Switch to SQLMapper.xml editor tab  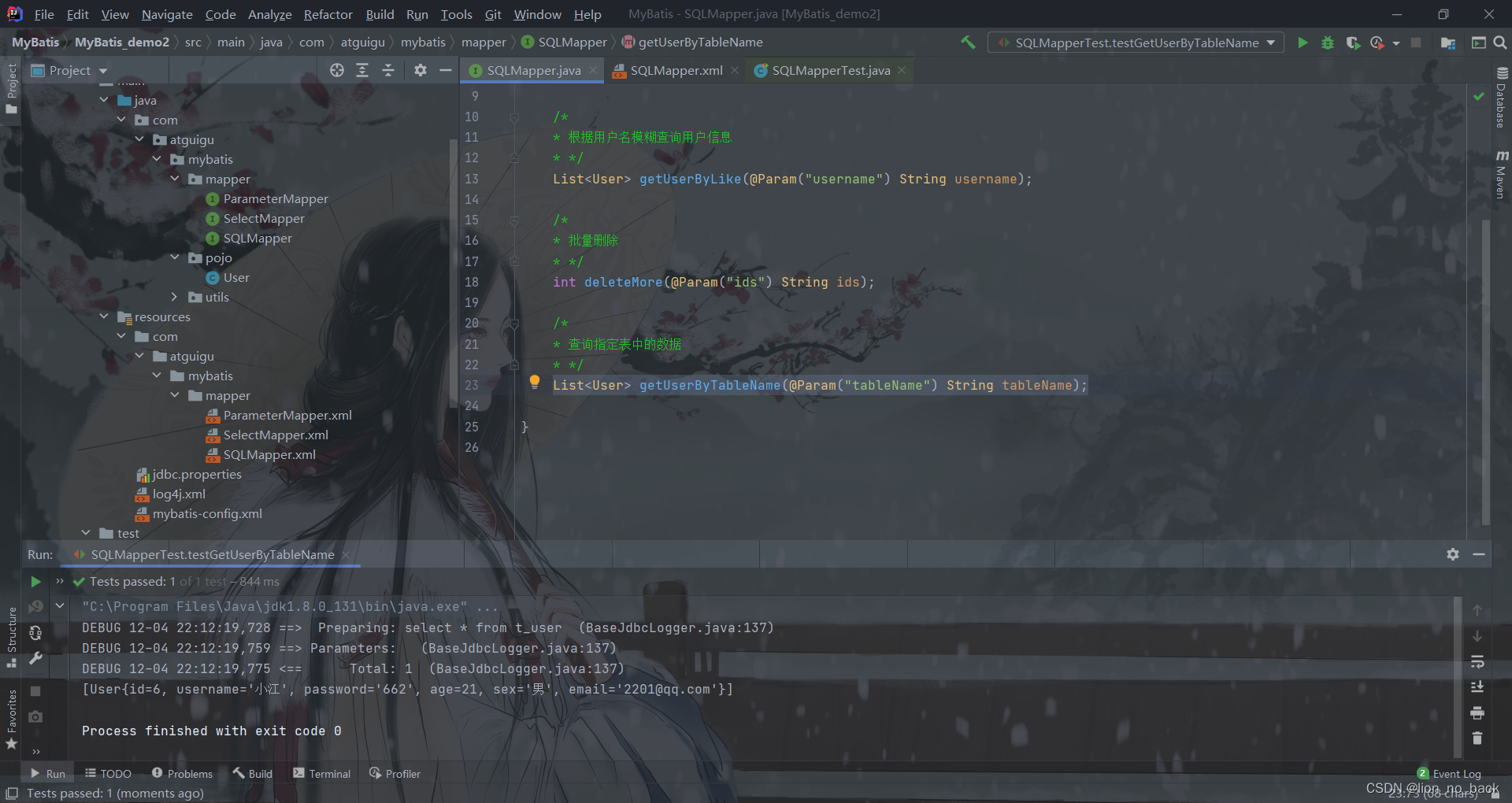click(676, 70)
